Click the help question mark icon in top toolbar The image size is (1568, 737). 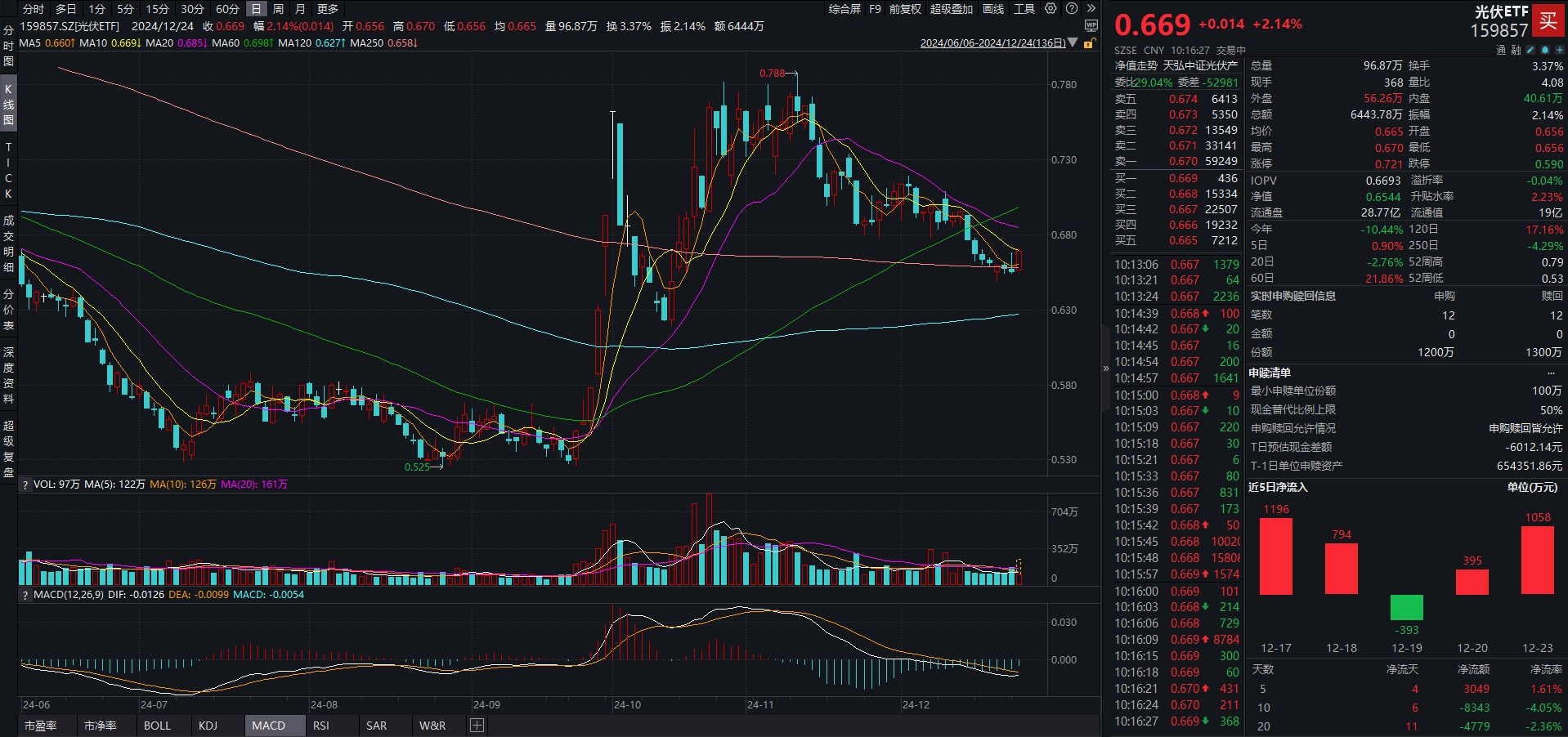tap(1070, 9)
